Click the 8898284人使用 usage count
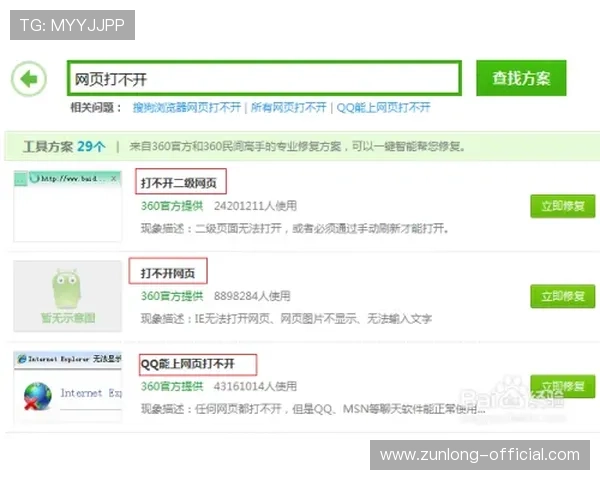Viewport: 600px width, 480px height. (252, 296)
